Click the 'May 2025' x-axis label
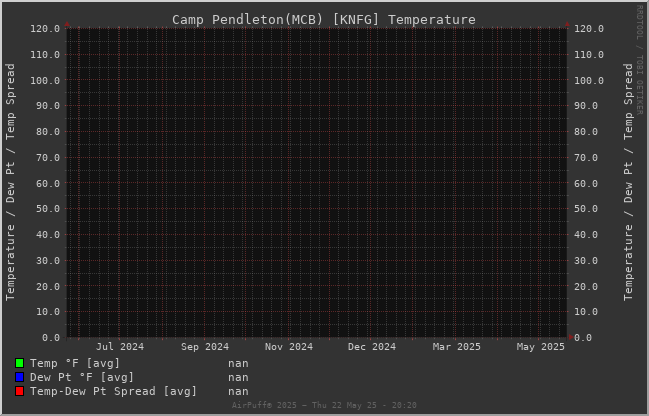 [541, 347]
